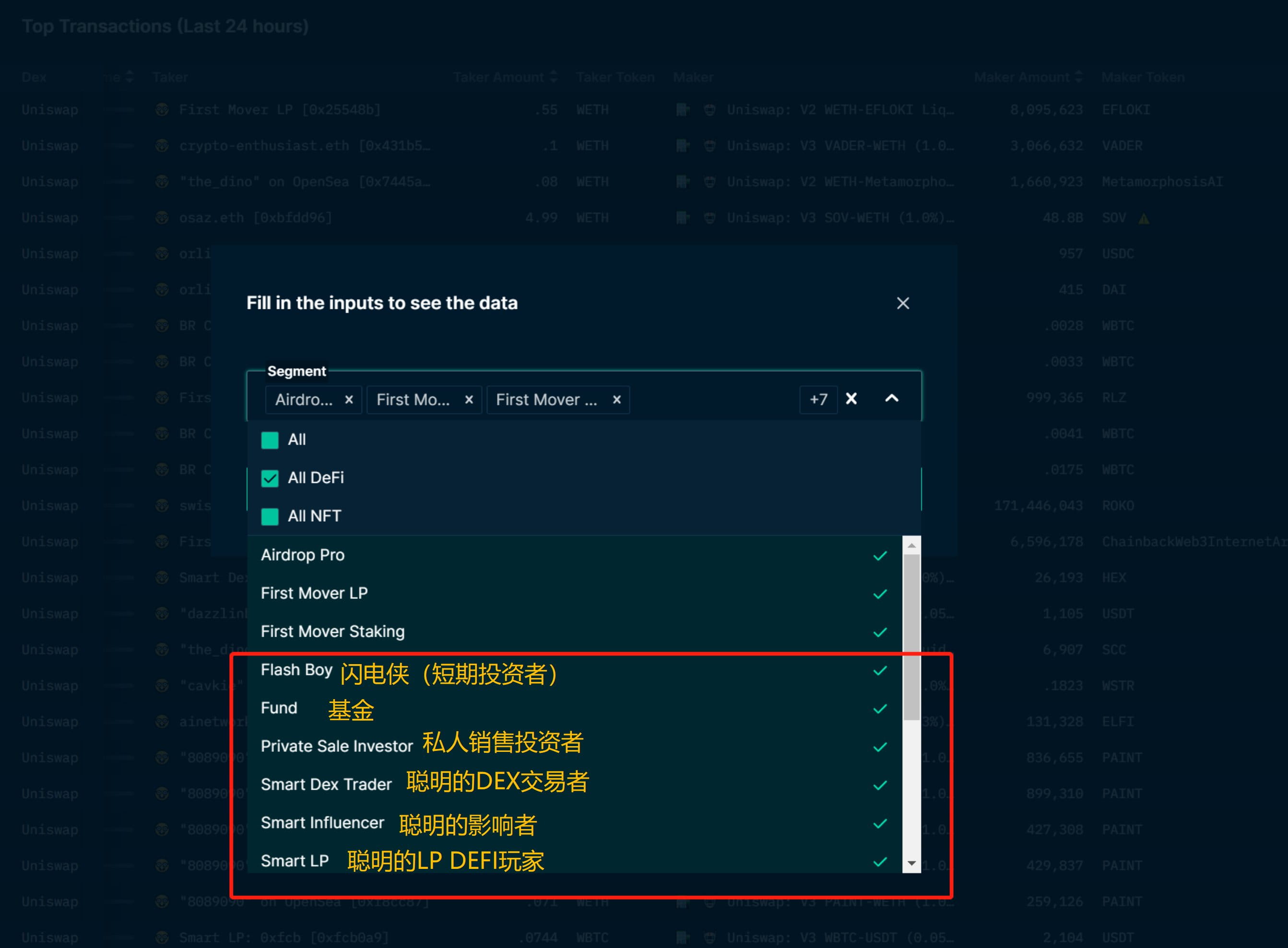The image size is (1288, 948).
Task: Deselect Smart Dex Trader option
Action: 326,784
